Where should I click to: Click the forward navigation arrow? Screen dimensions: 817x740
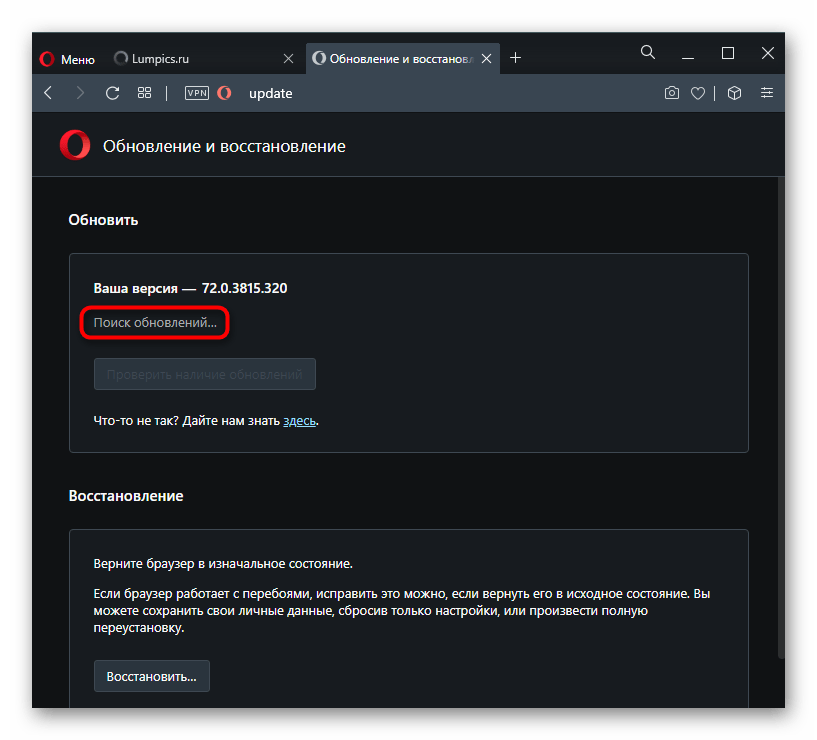(80, 93)
